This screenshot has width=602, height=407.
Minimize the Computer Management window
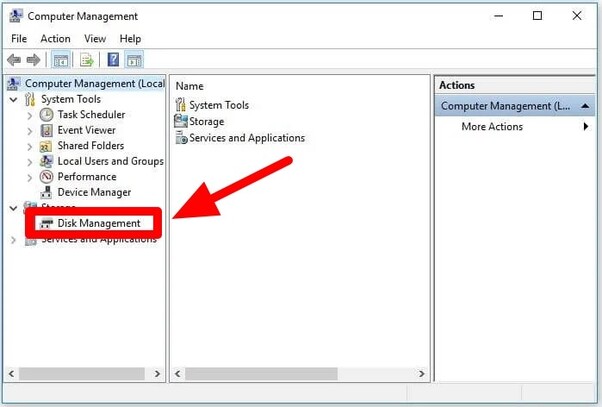(499, 16)
